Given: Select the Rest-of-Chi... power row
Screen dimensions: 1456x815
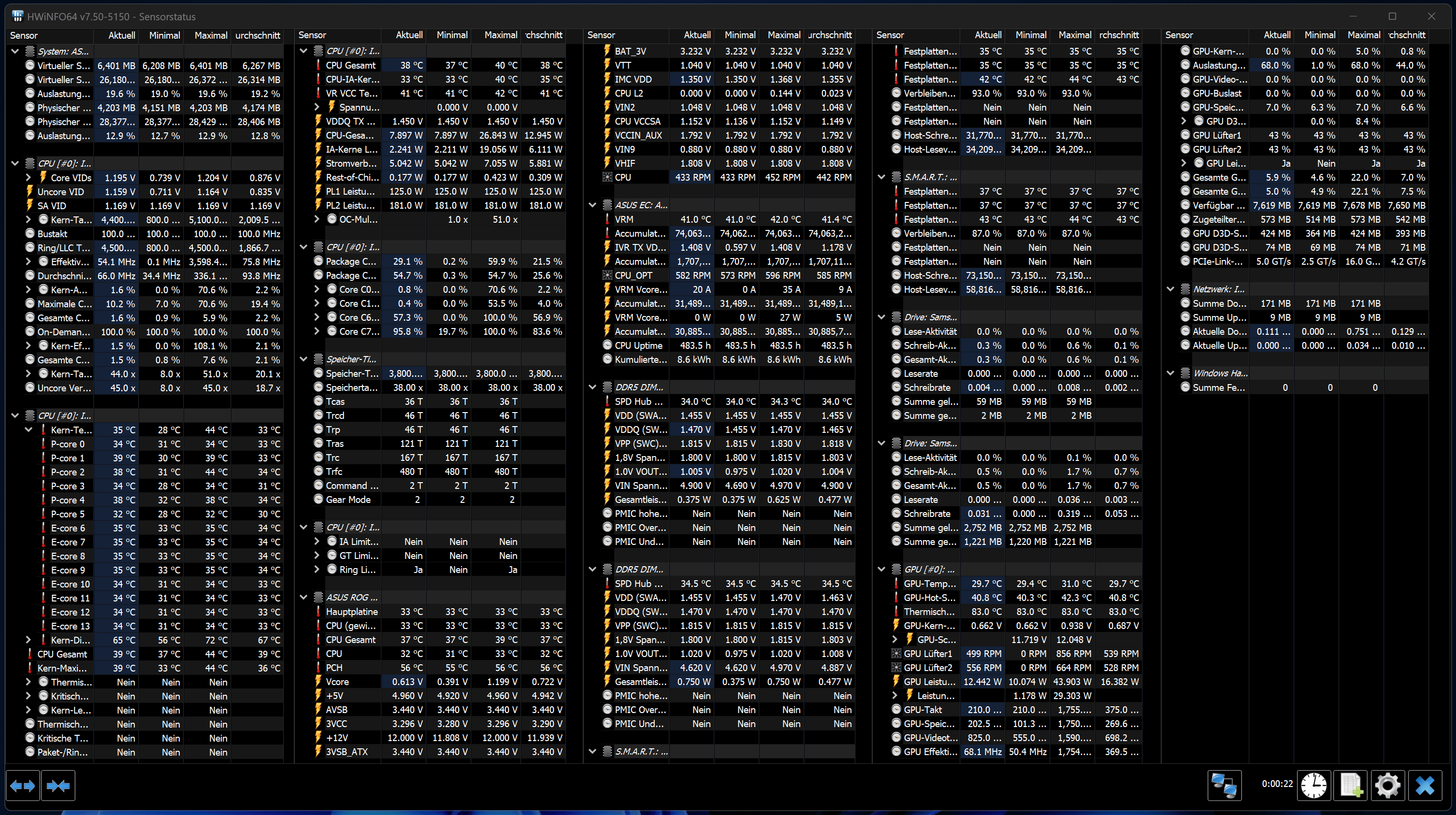Looking at the screenshot, I should tap(431, 177).
